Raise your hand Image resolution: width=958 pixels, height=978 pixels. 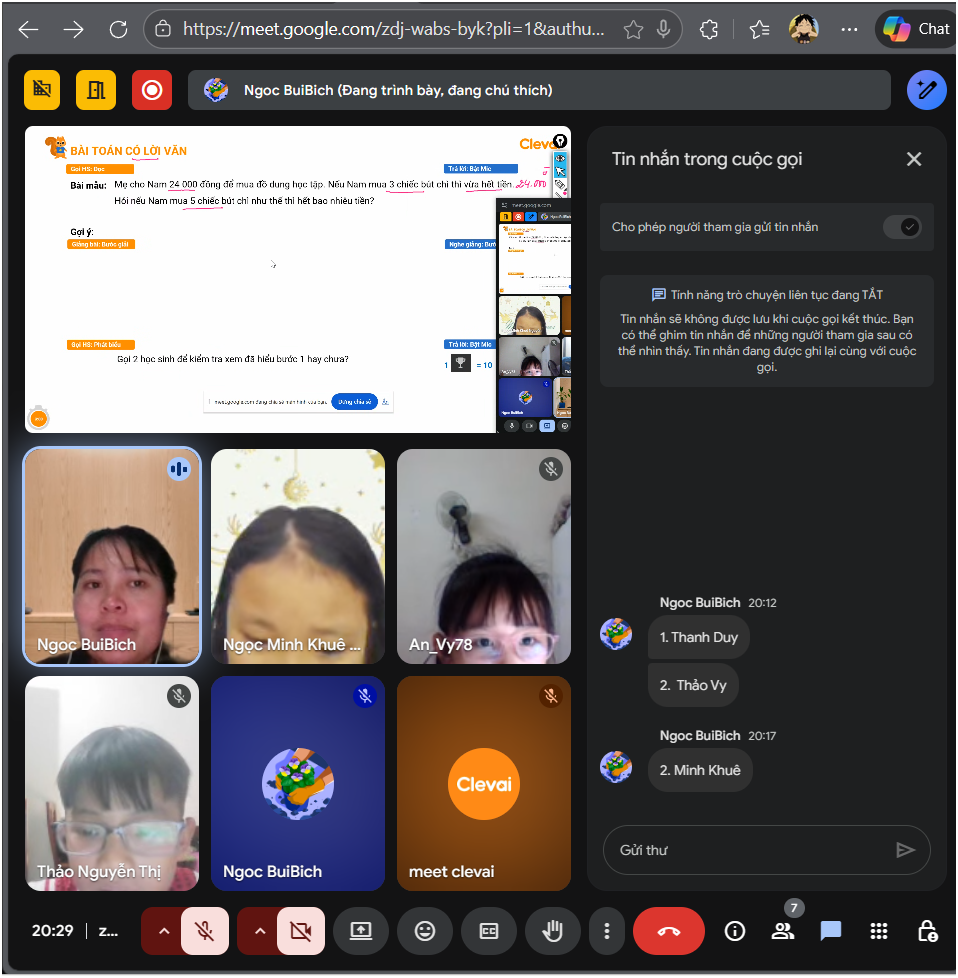point(552,931)
